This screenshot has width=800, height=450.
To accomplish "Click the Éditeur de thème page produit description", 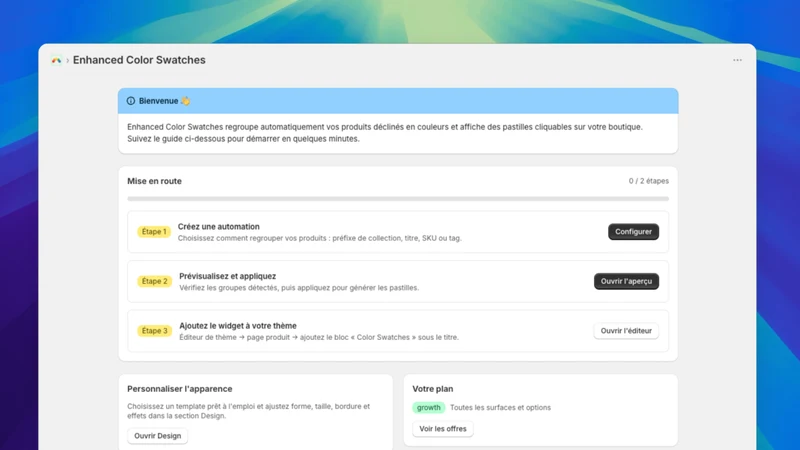I will click(x=319, y=337).
